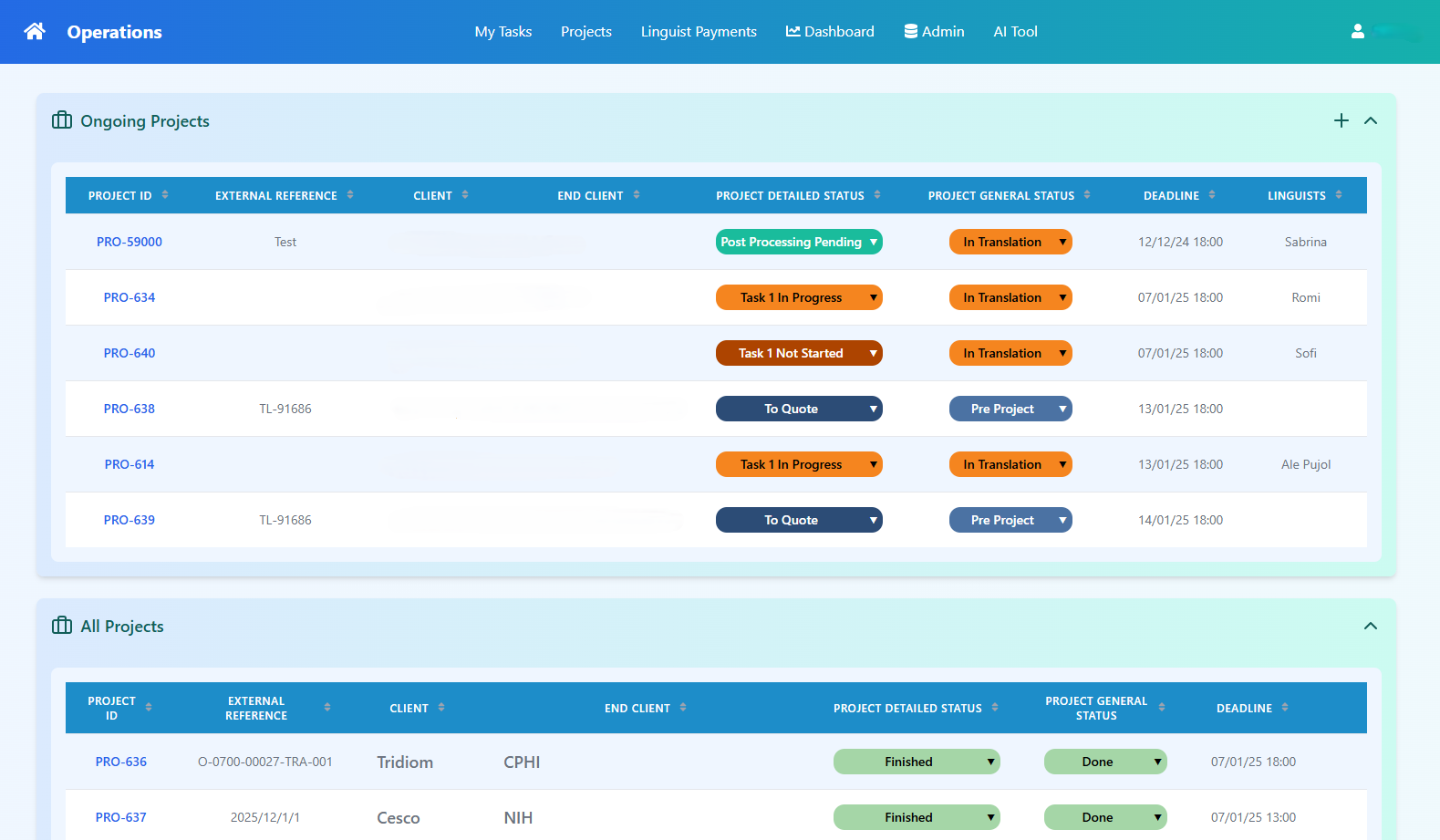Sort Ongoing Projects by Client
The image size is (1440, 840).
[465, 195]
